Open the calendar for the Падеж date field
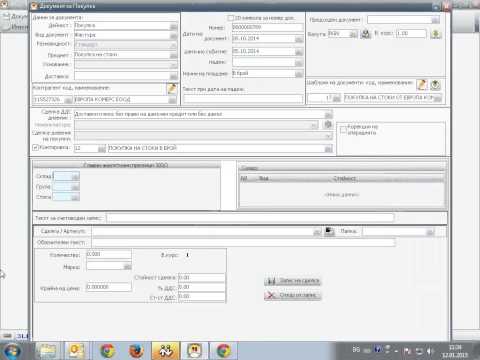This screenshot has width=480, height=360. click(299, 62)
